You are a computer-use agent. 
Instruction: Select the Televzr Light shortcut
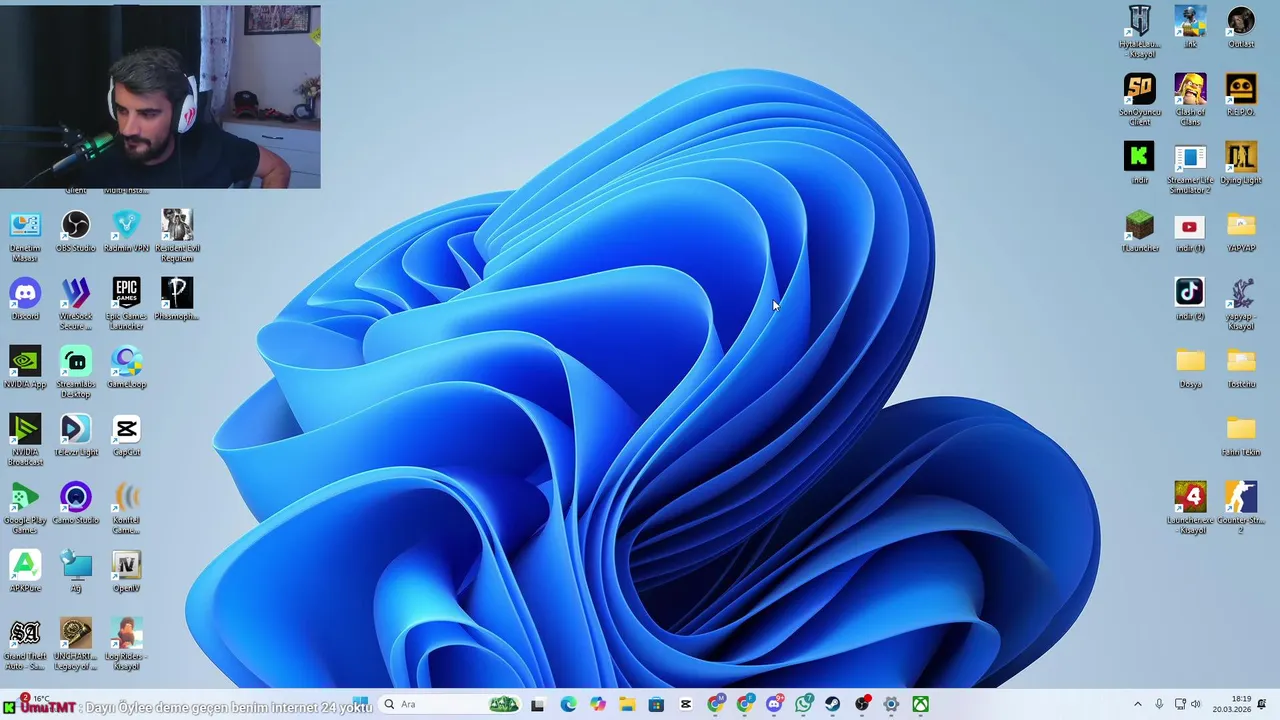76,436
